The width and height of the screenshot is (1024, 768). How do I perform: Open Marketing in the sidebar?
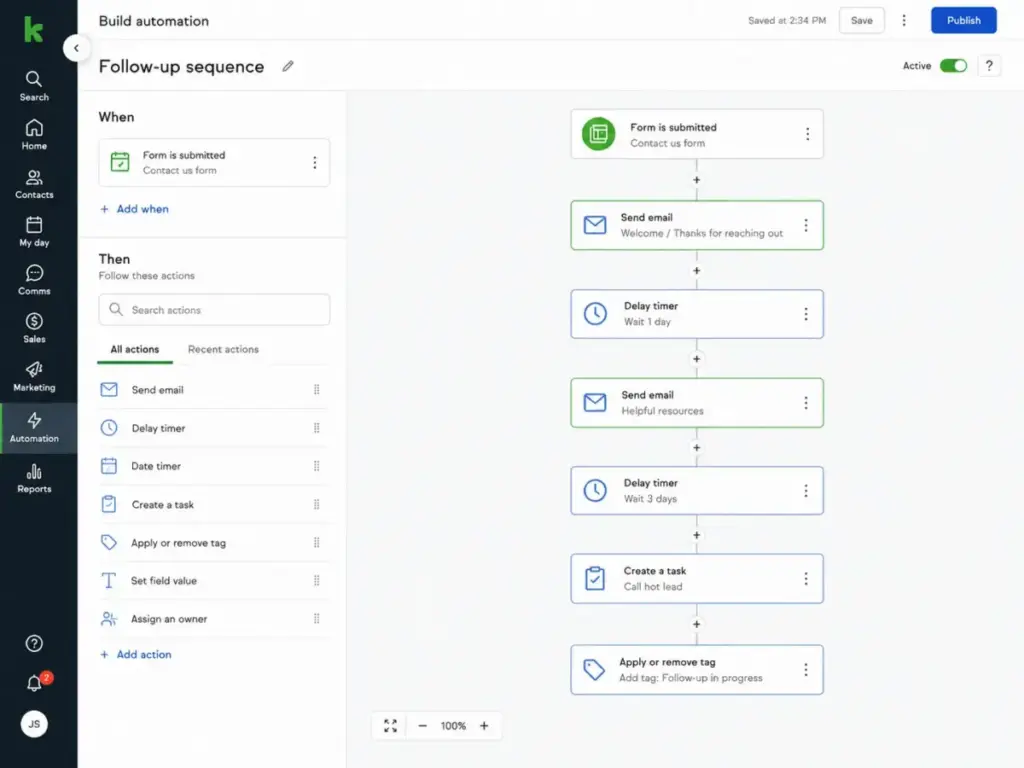[34, 377]
